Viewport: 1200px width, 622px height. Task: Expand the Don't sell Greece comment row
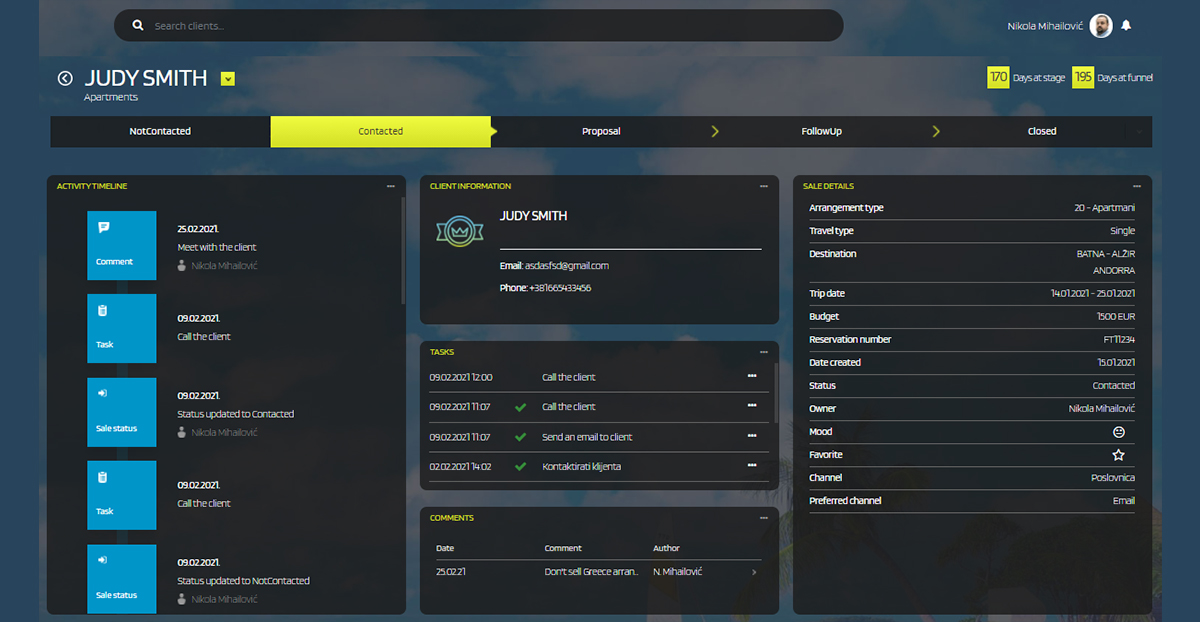[754, 572]
